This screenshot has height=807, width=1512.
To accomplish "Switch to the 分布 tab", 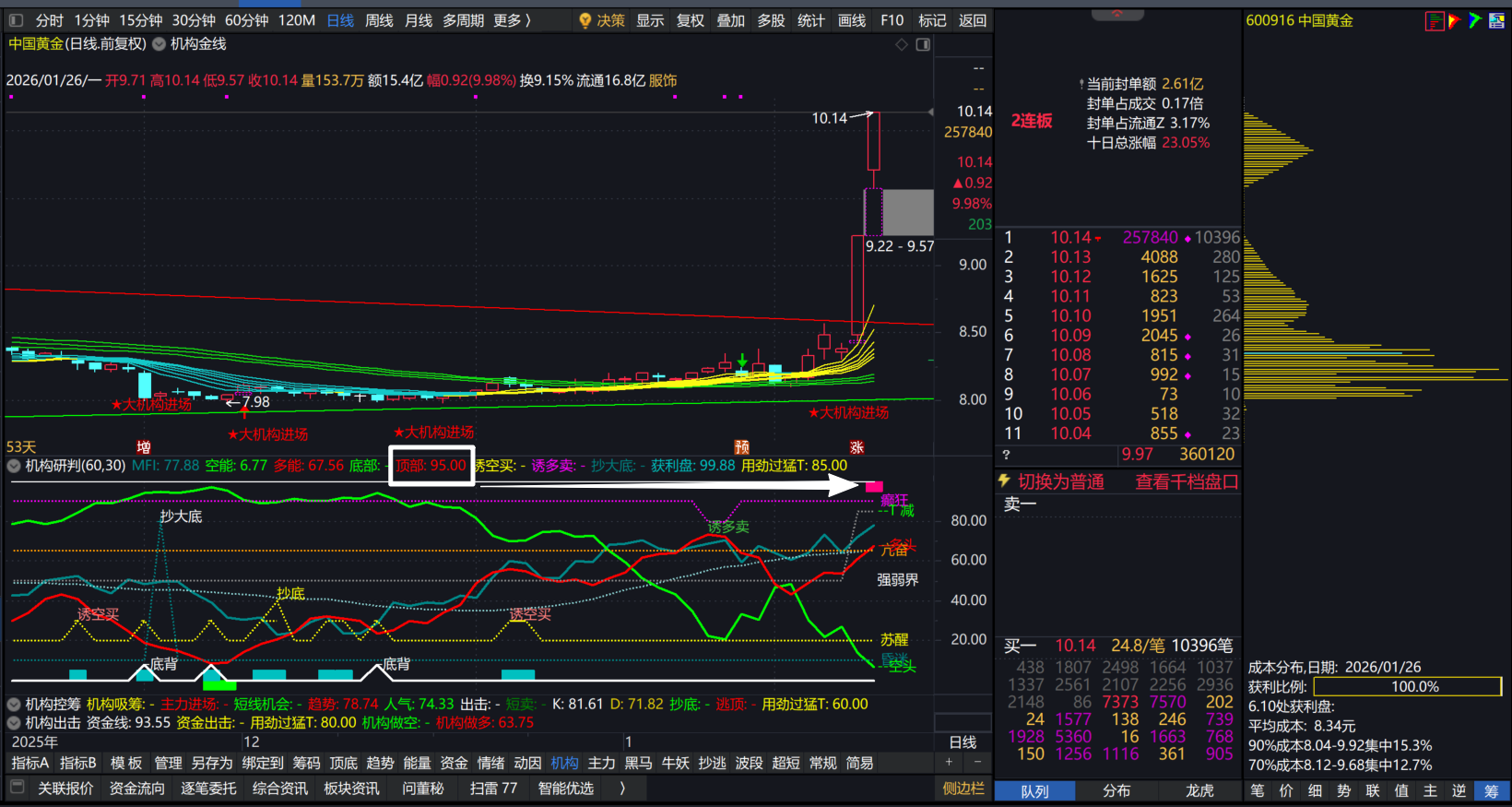I will (x=1116, y=791).
